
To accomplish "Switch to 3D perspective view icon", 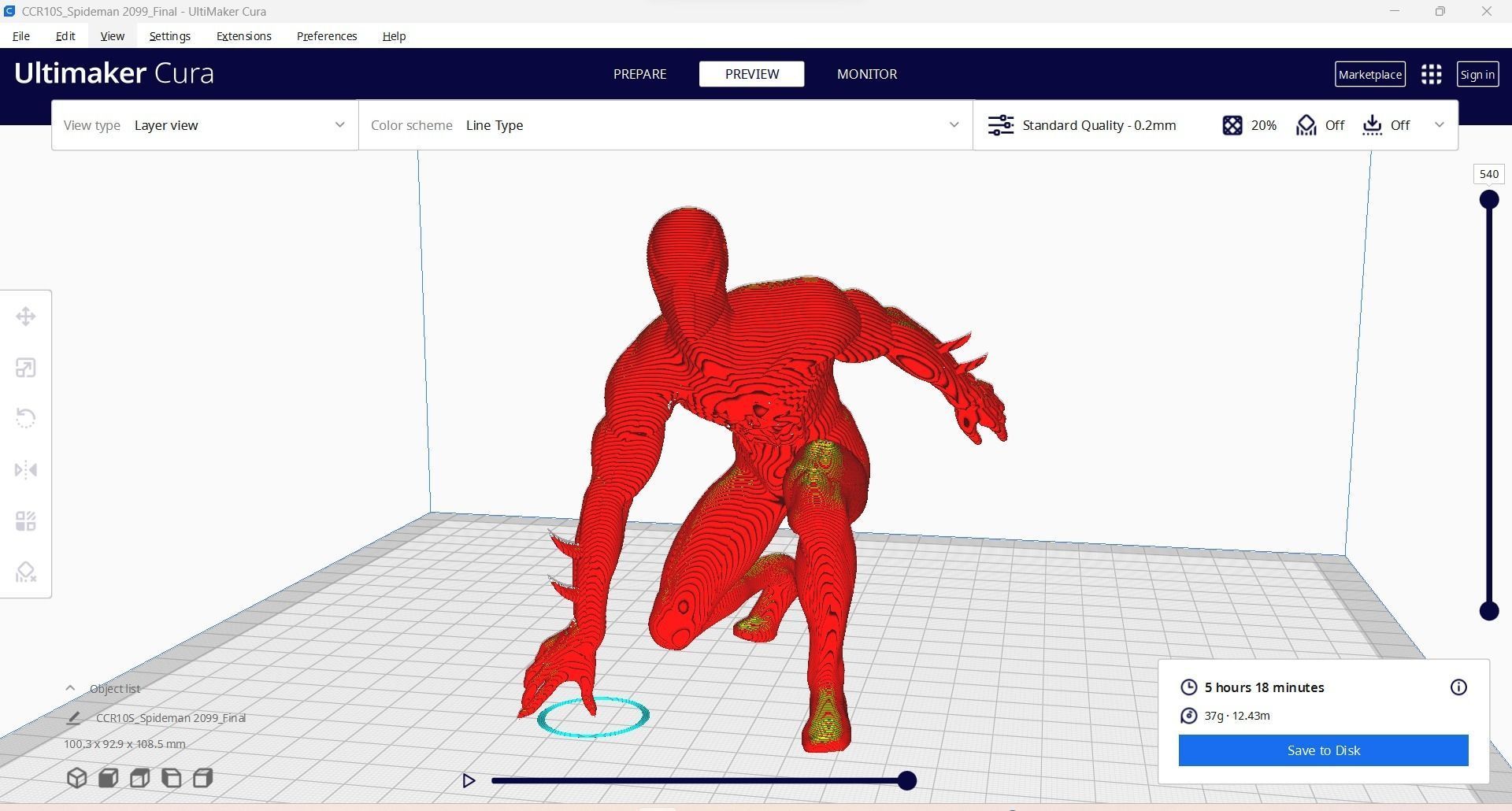I will click(x=76, y=778).
